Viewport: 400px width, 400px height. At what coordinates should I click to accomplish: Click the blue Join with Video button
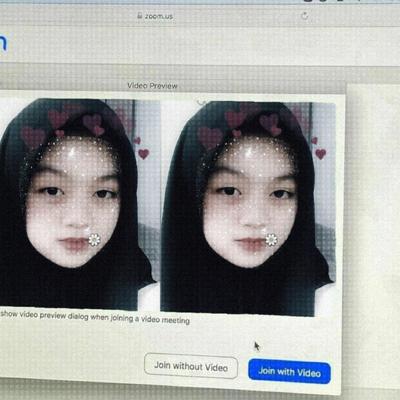click(x=289, y=371)
